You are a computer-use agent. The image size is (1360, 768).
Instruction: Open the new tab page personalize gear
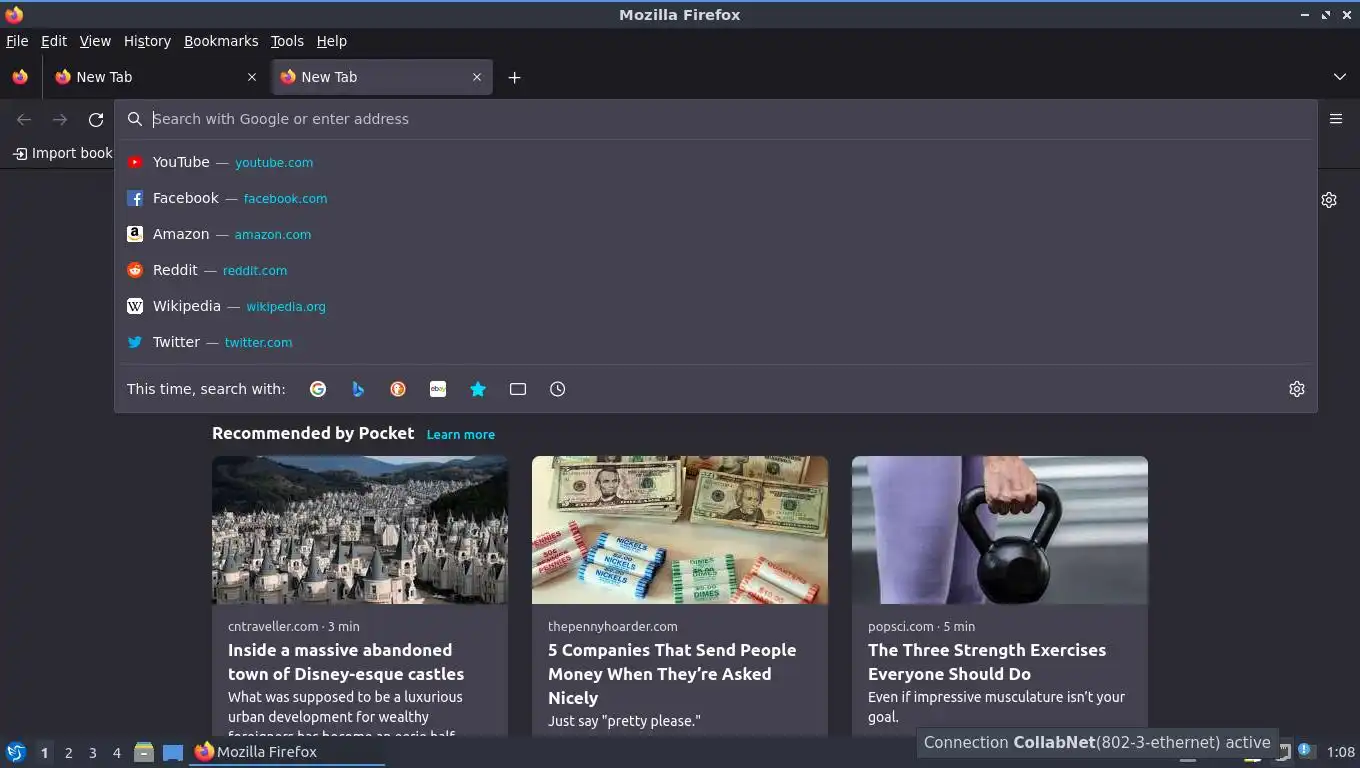(1329, 200)
